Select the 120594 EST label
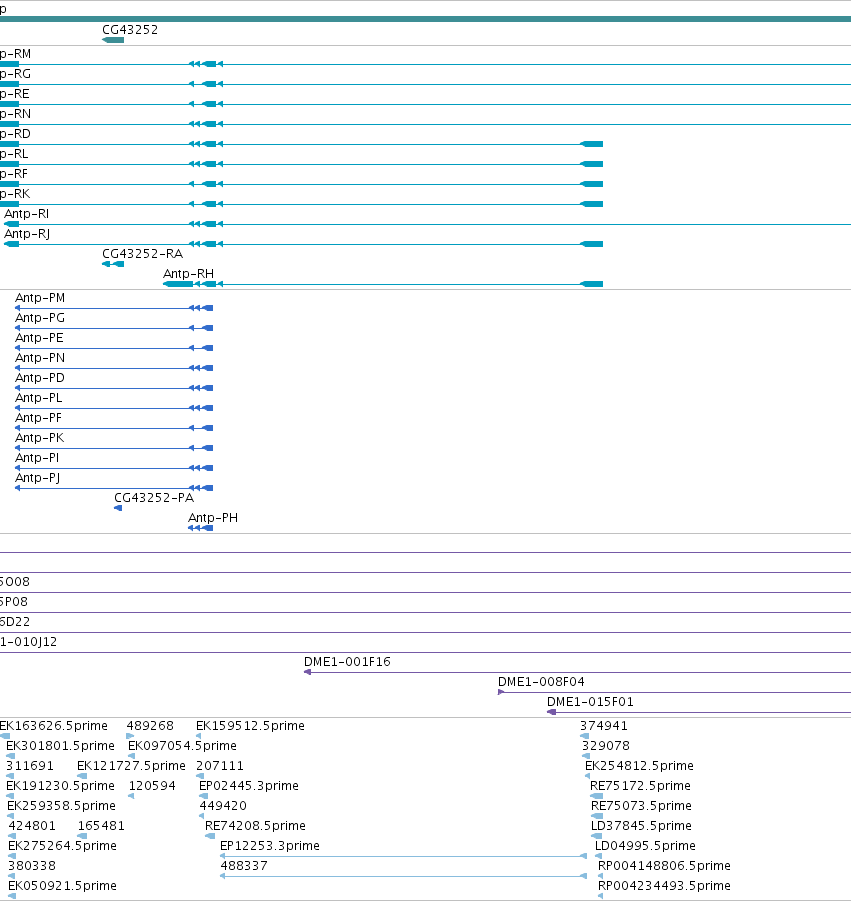The width and height of the screenshot is (851, 901). 152,786
